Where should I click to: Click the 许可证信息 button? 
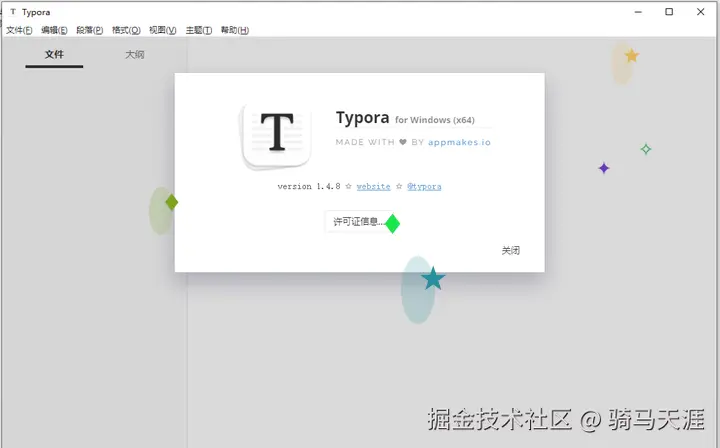coord(358,222)
